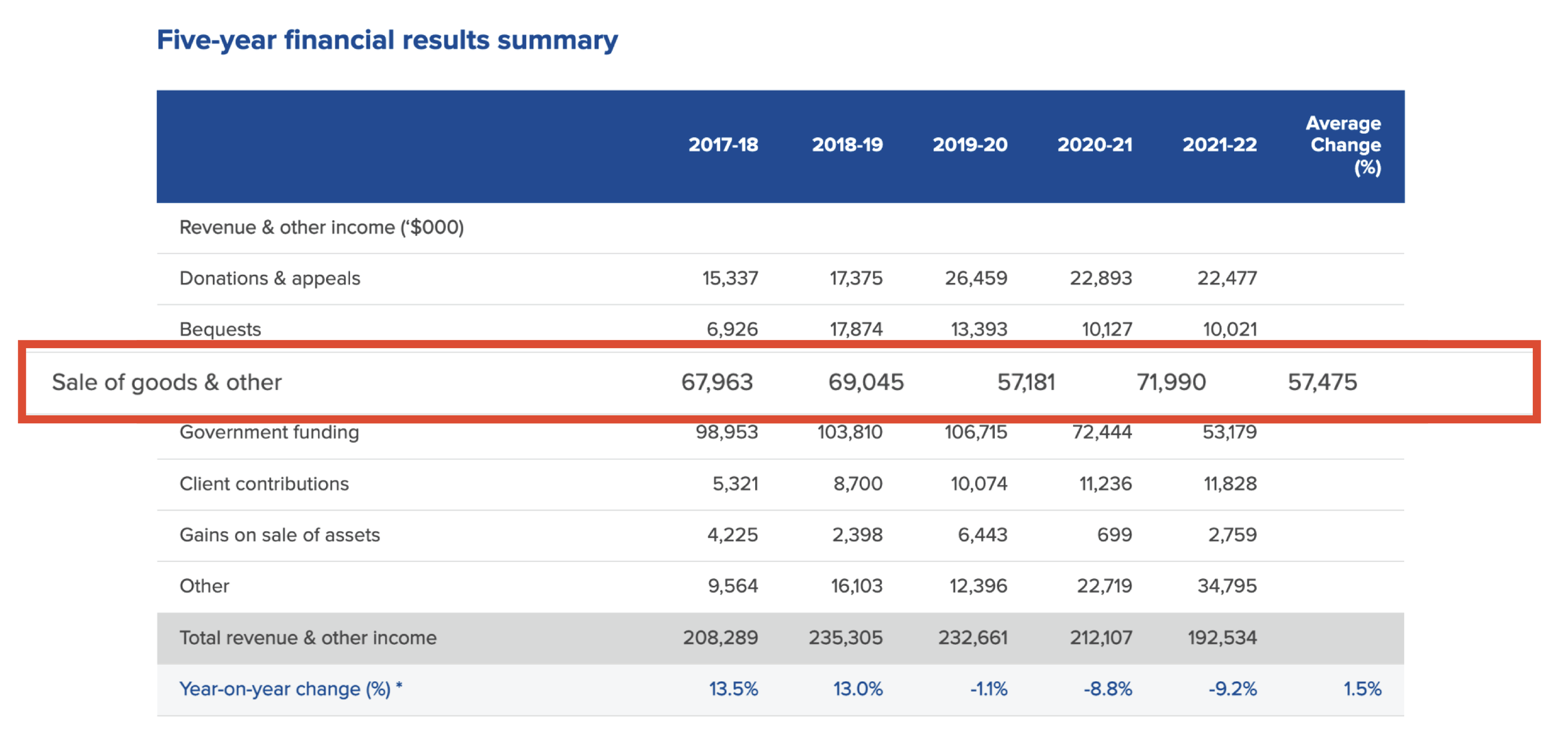Click the Year-on-year change (%) label
1568x747 pixels.
point(290,689)
